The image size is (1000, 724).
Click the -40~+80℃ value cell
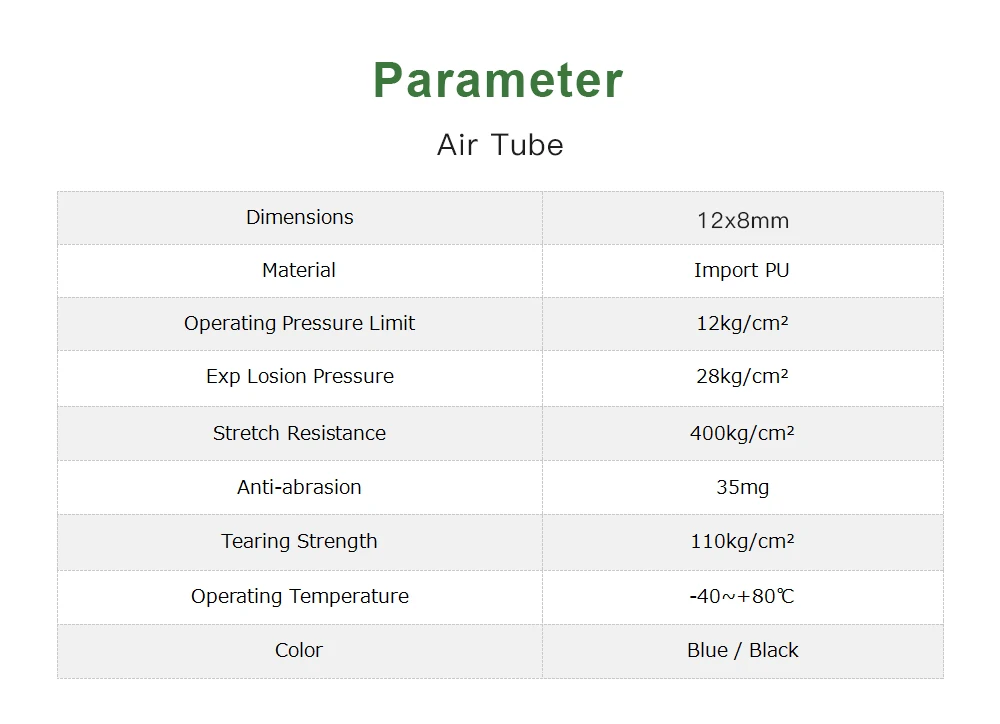tap(742, 597)
